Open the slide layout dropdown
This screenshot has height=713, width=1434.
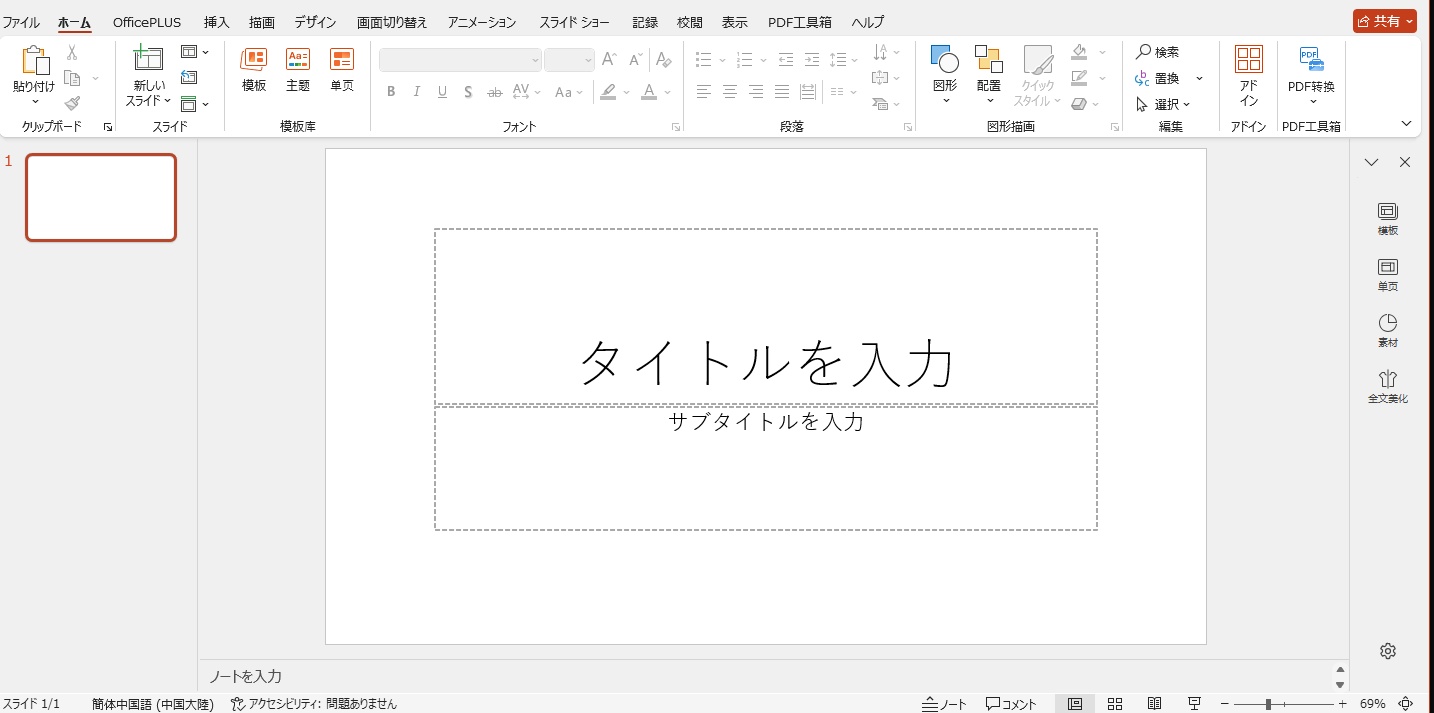click(195, 52)
